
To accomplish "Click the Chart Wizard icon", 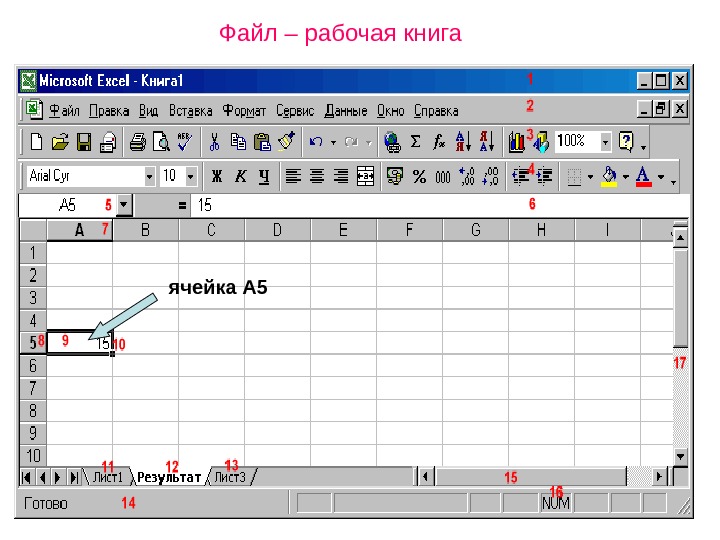I will pyautogui.click(x=516, y=142).
